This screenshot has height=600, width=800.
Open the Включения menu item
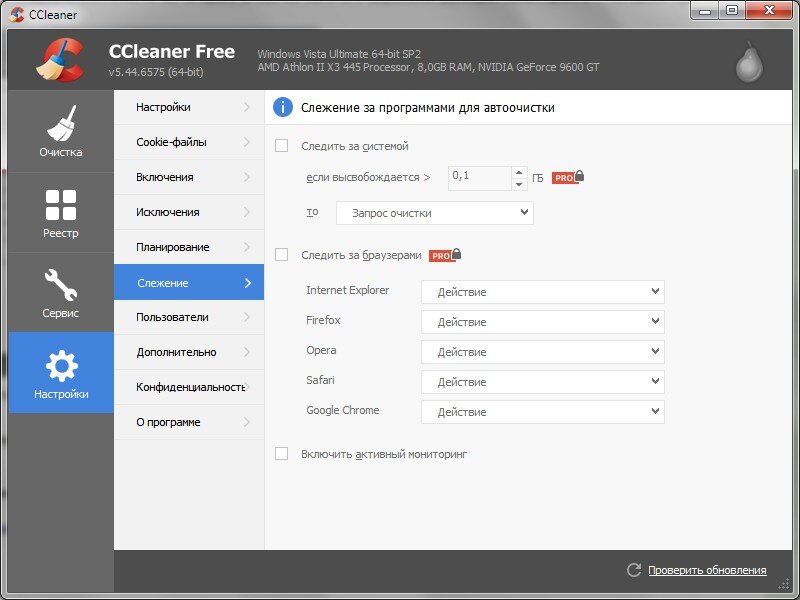189,177
